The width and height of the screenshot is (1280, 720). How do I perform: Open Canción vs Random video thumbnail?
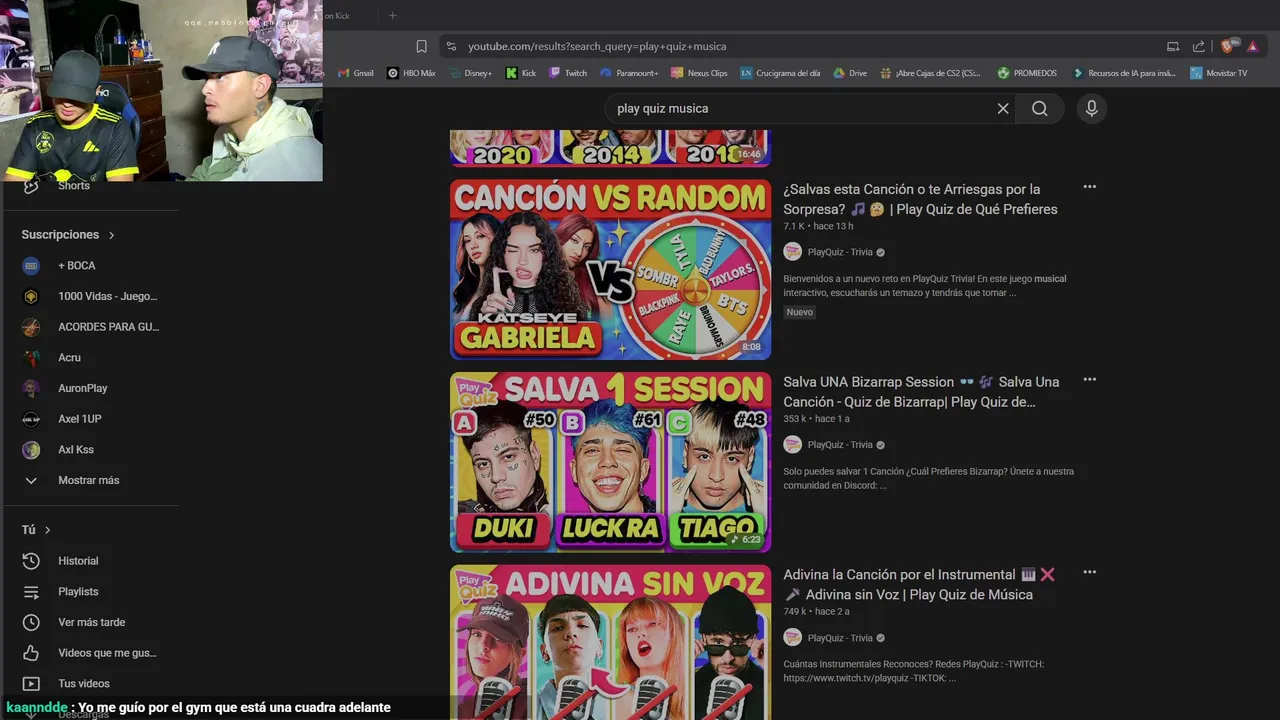[610, 269]
